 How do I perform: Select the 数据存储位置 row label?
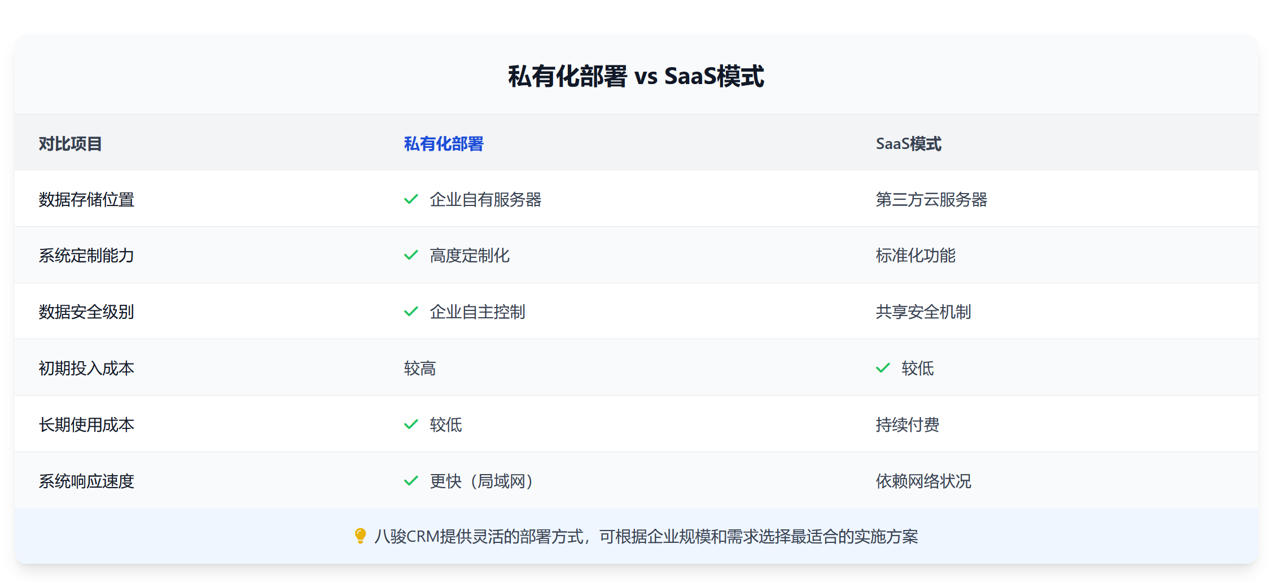click(x=87, y=200)
